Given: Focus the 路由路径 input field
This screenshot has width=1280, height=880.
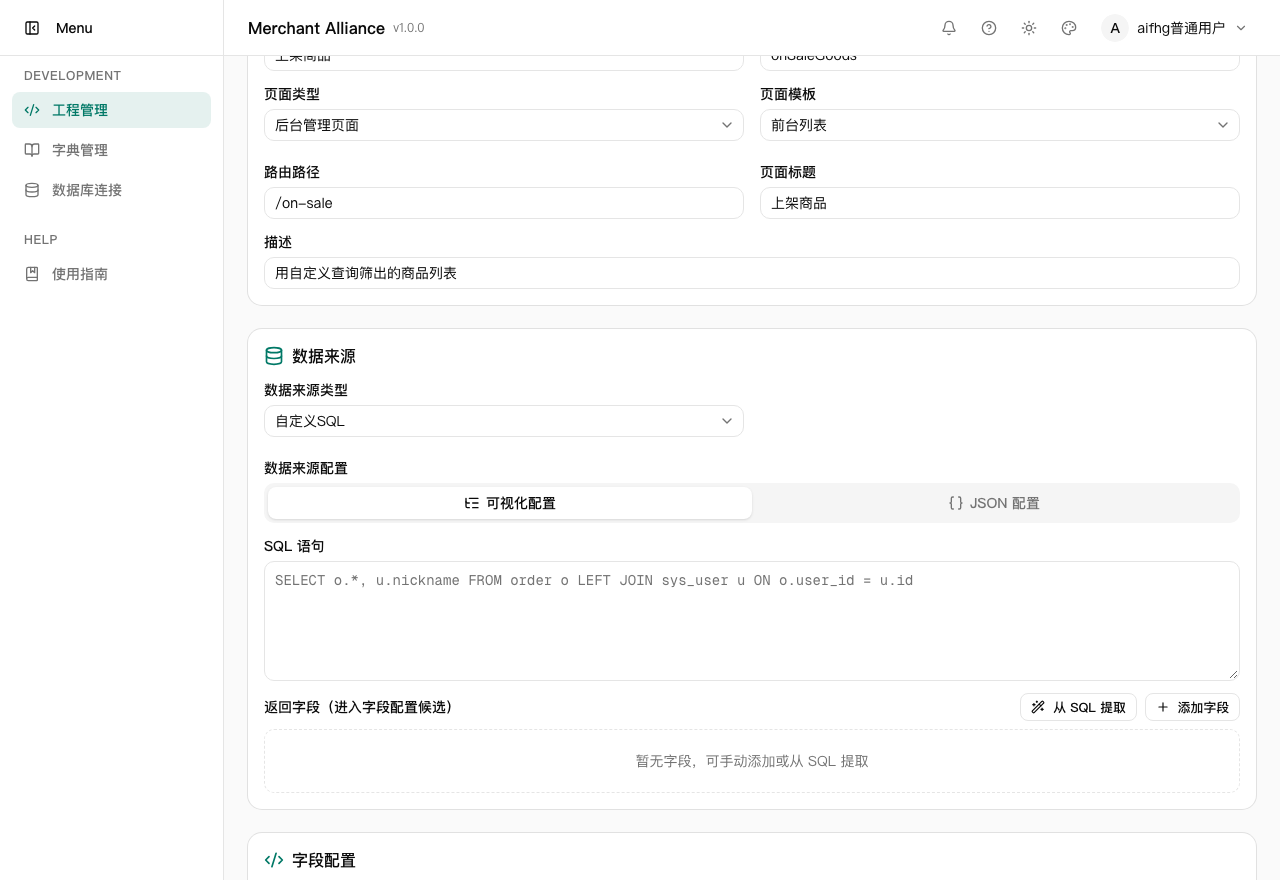Looking at the screenshot, I should tap(504, 203).
